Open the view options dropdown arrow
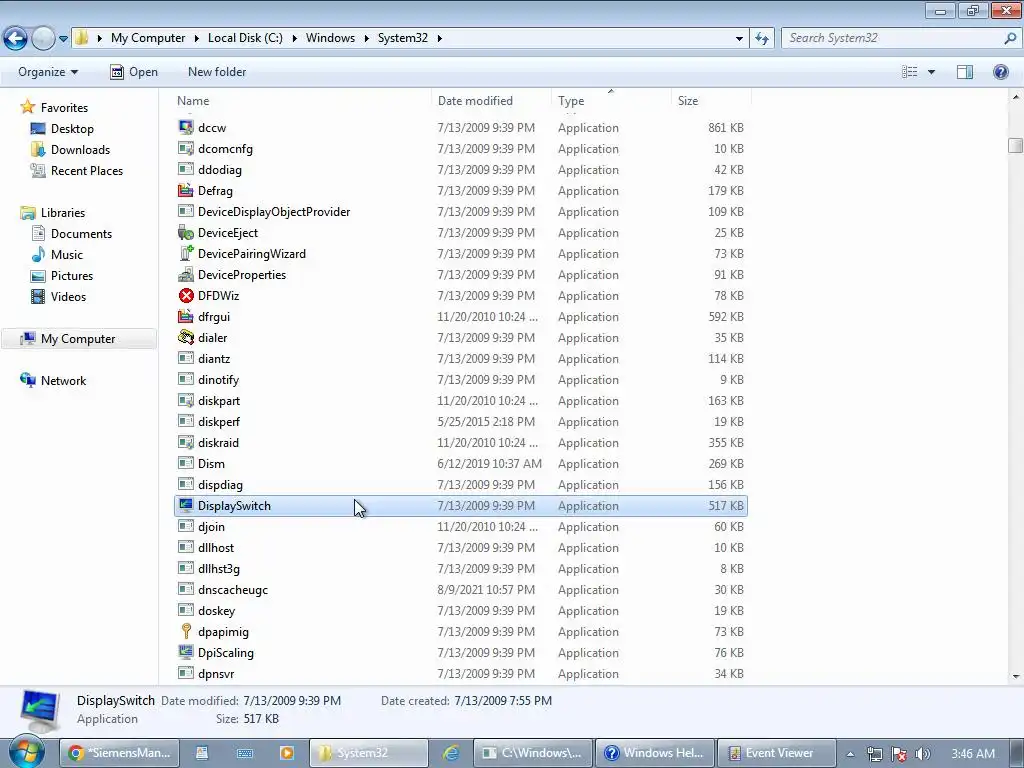This screenshot has height=768, width=1024. (x=931, y=72)
